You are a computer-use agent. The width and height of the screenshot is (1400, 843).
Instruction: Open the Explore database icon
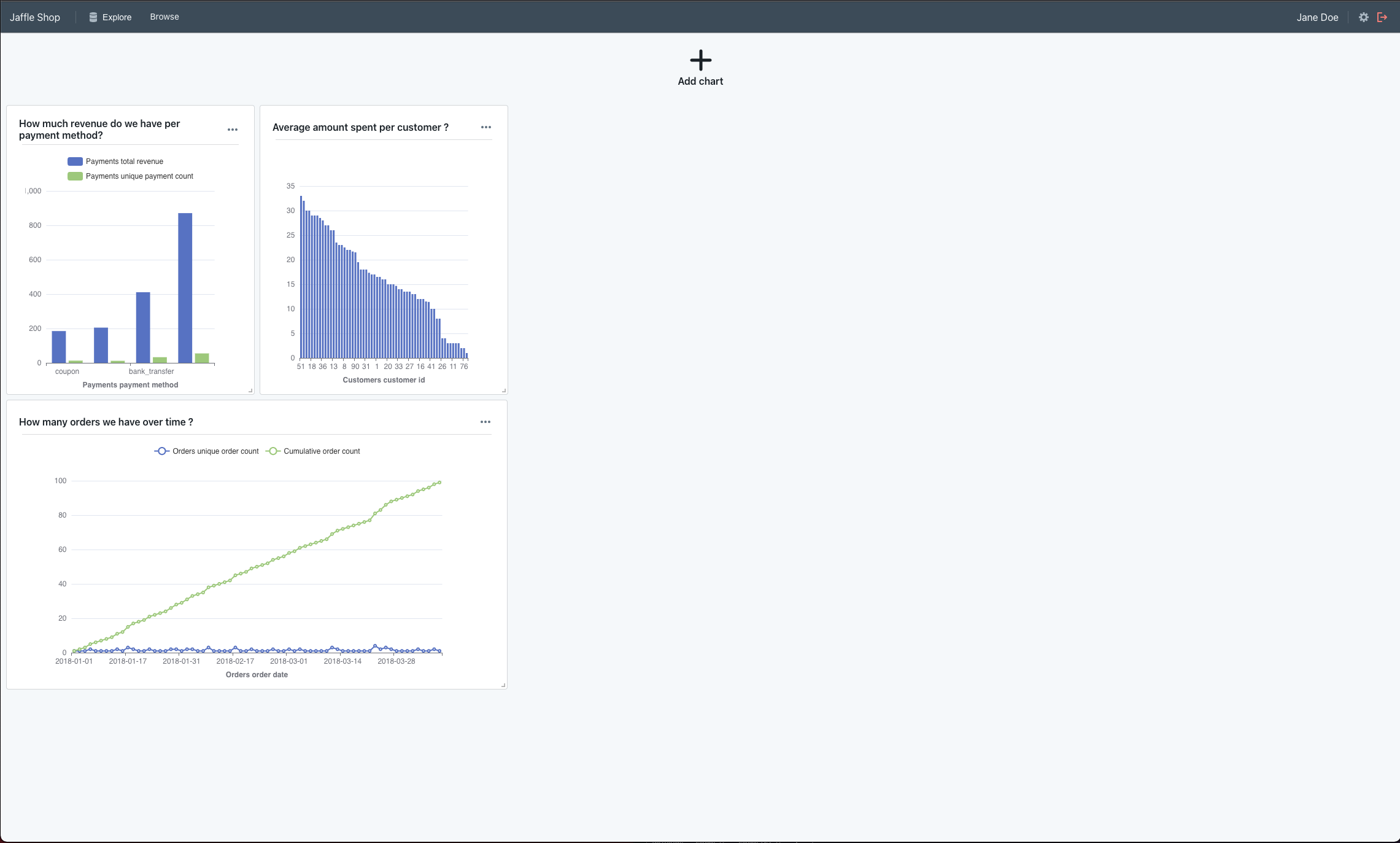tap(93, 17)
